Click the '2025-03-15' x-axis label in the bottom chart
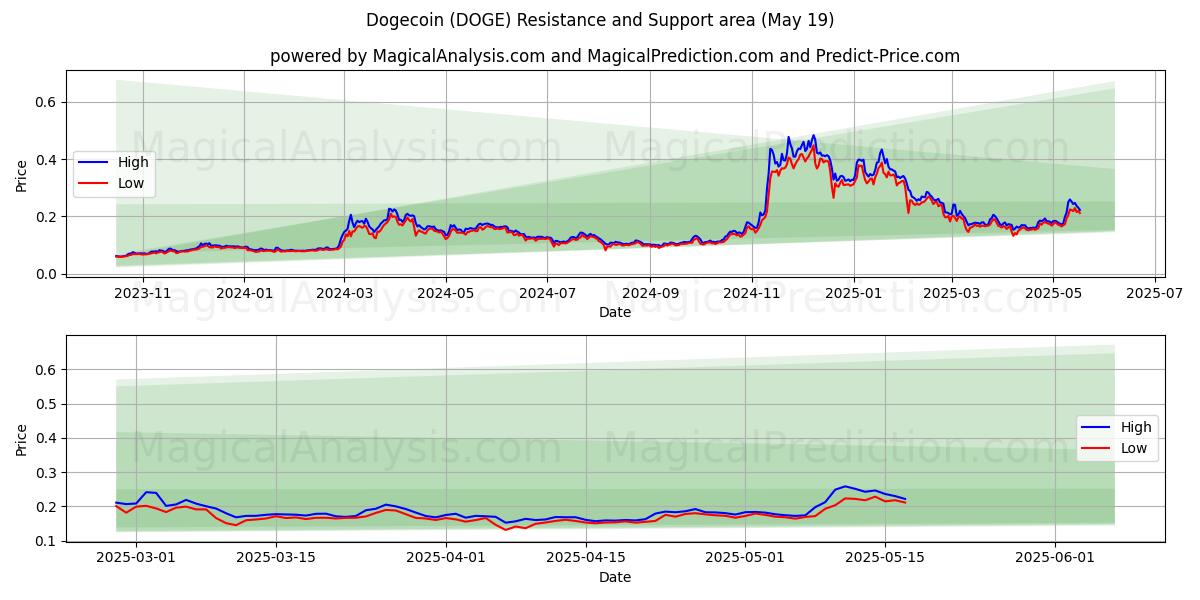The width and height of the screenshot is (1200, 600). pyautogui.click(x=277, y=558)
